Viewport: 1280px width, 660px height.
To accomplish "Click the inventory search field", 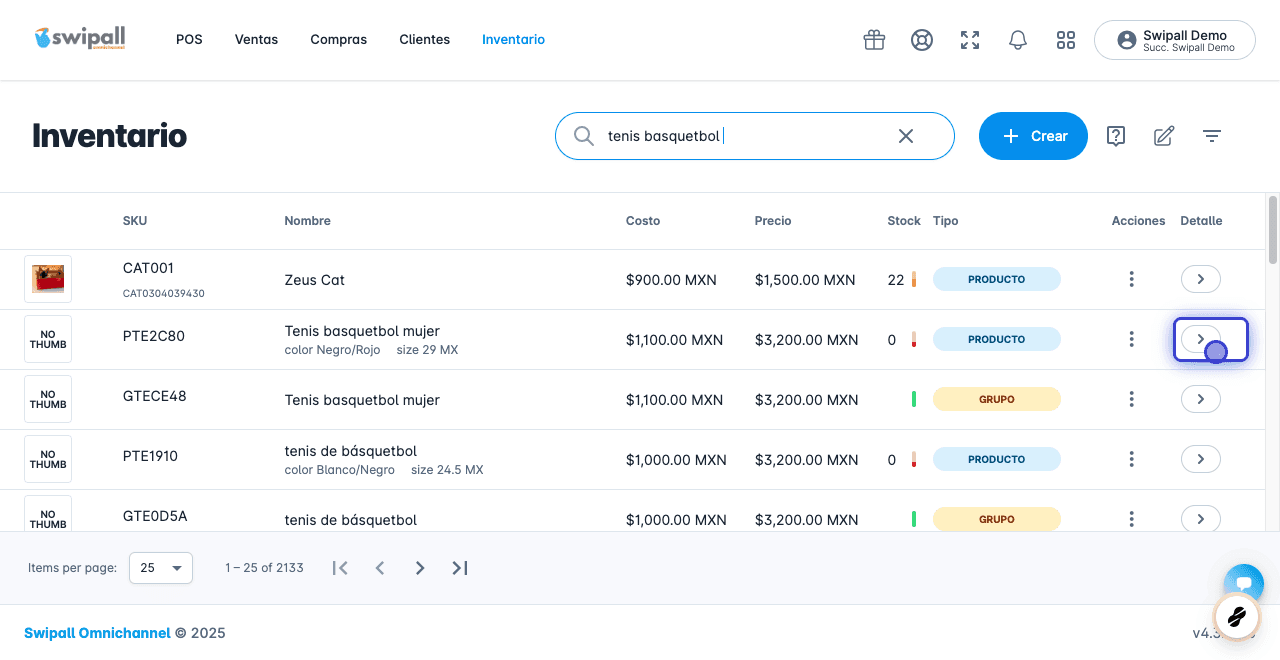I will coord(755,136).
